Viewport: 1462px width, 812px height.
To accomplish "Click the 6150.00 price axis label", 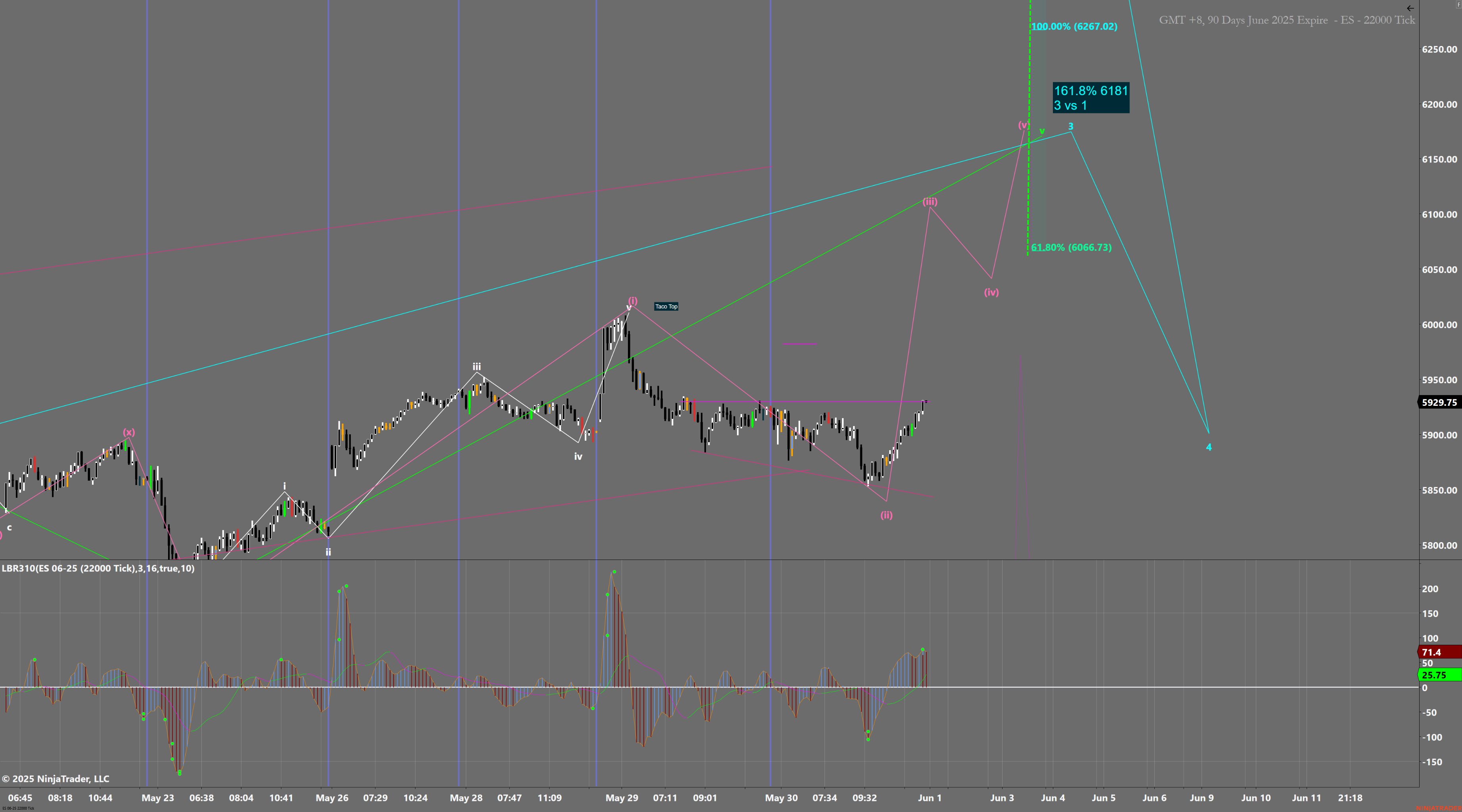I will (1439, 159).
